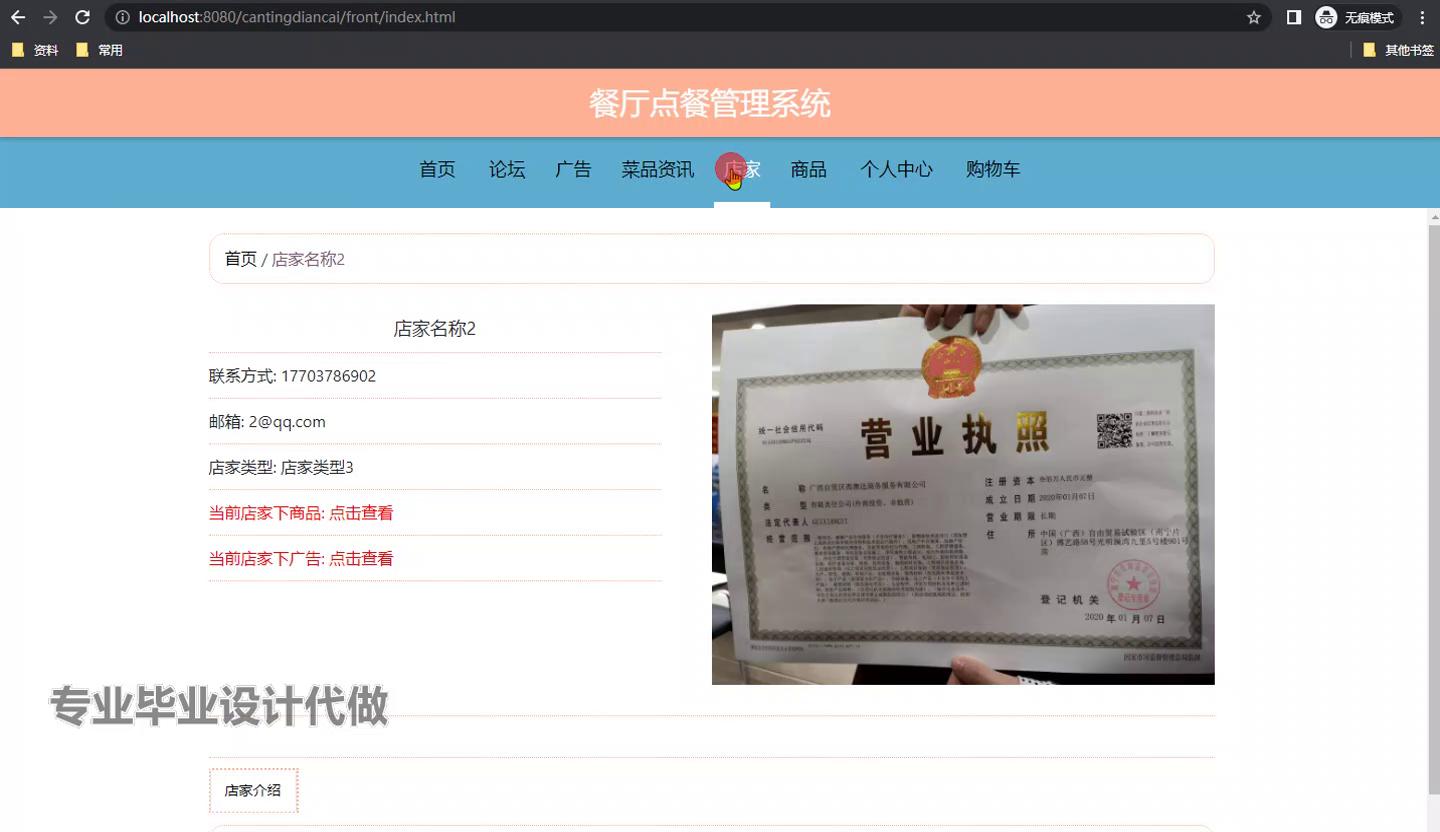This screenshot has height=832, width=1440.
Task: Open the 购物车 navigation item
Action: 993,169
